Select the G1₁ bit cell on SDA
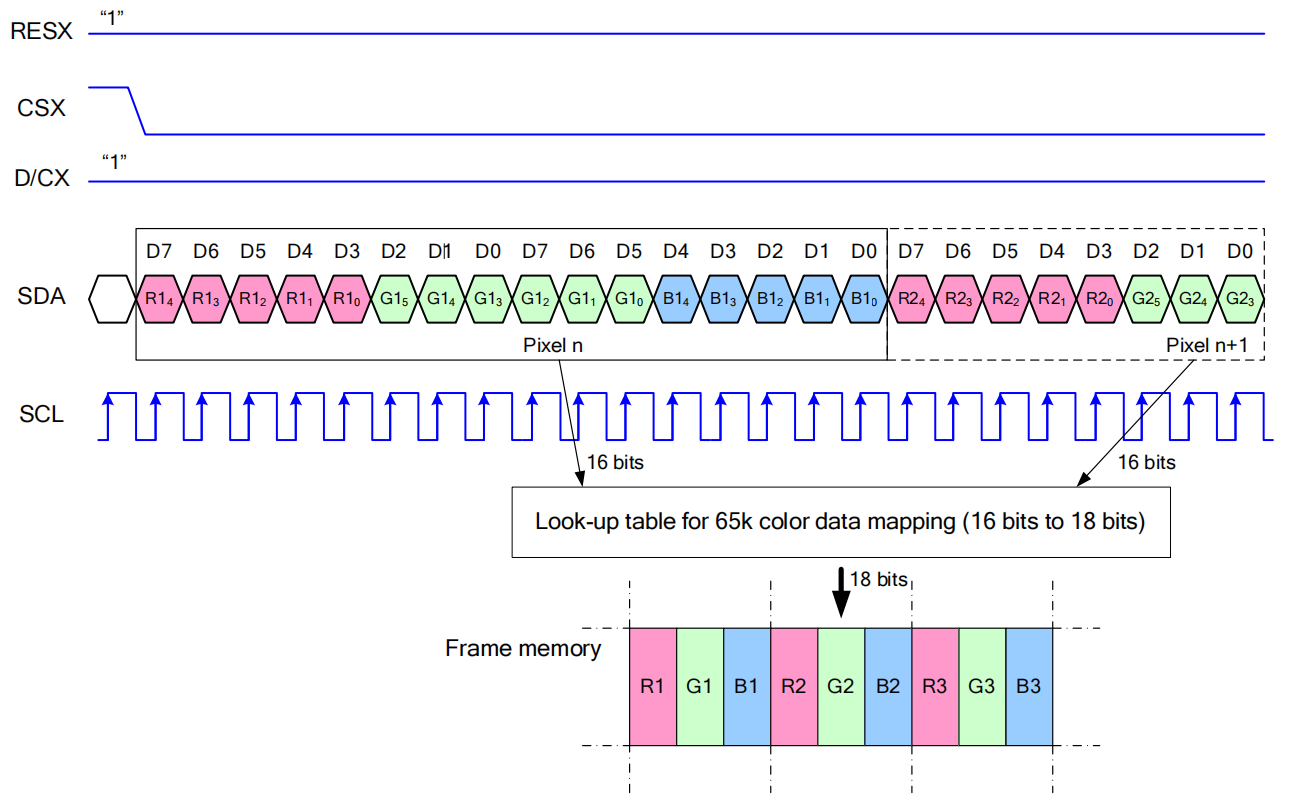This screenshot has width=1294, height=807. coord(582,298)
